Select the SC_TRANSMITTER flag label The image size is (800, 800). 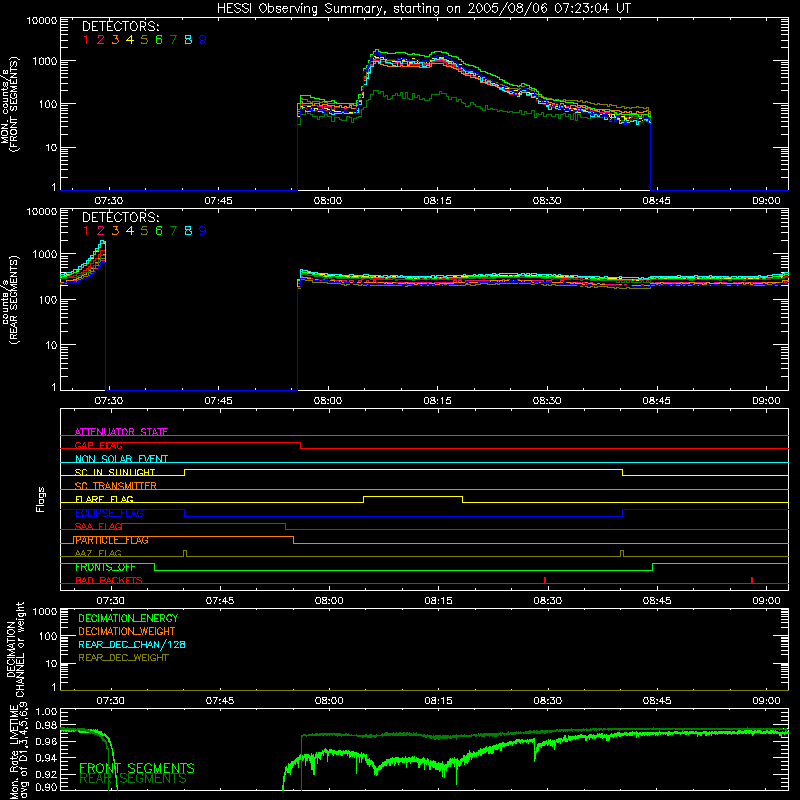pos(116,486)
